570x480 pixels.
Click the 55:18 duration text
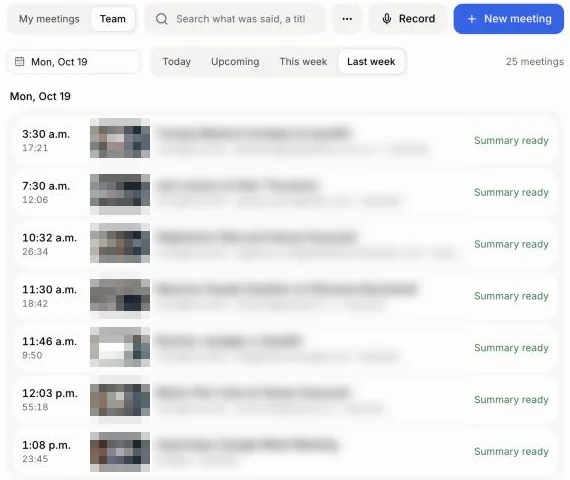point(35,407)
